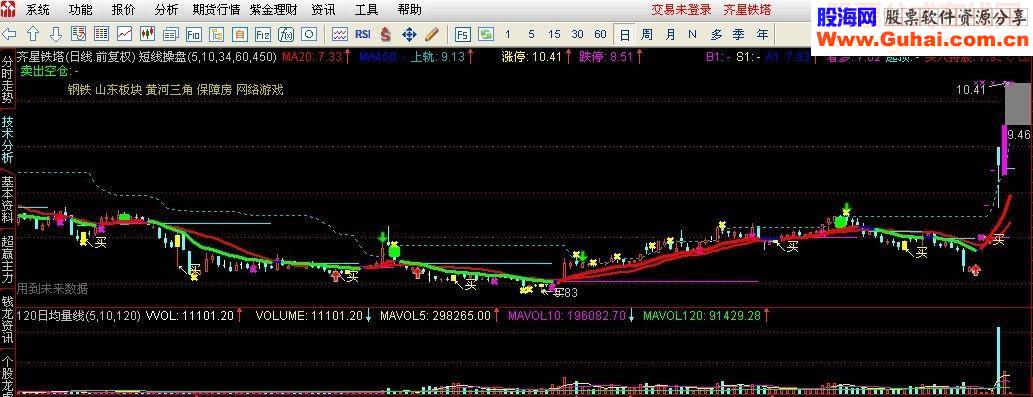1033x397 pixels.
Task: Switch to the 技术分析 side tab
Action: (7, 140)
